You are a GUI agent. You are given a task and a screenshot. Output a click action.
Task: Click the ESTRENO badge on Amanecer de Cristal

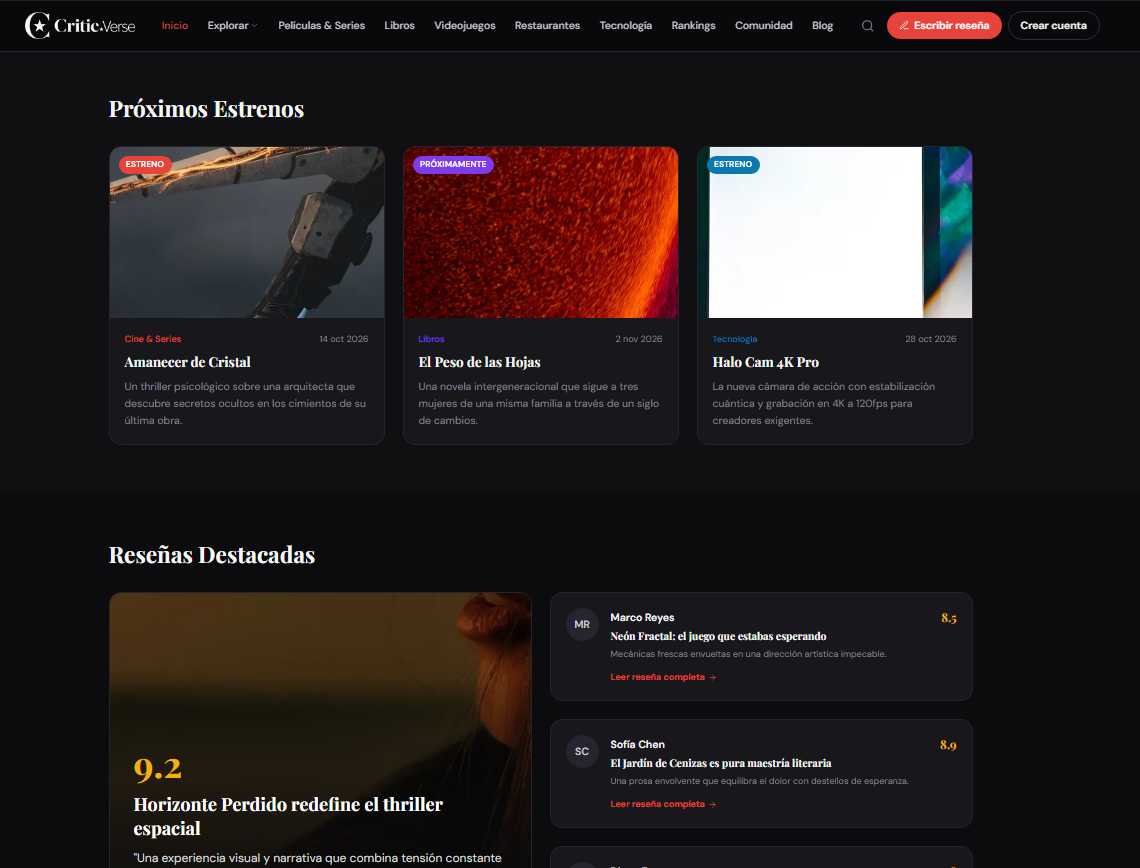(145, 164)
